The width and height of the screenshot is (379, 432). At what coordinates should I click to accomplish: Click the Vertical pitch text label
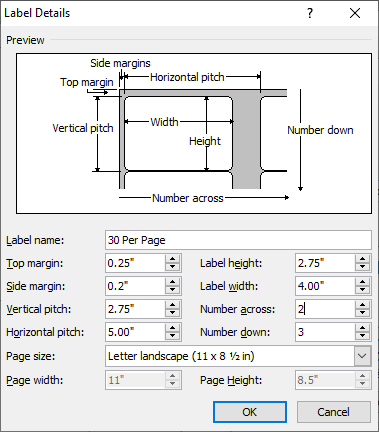click(x=39, y=309)
